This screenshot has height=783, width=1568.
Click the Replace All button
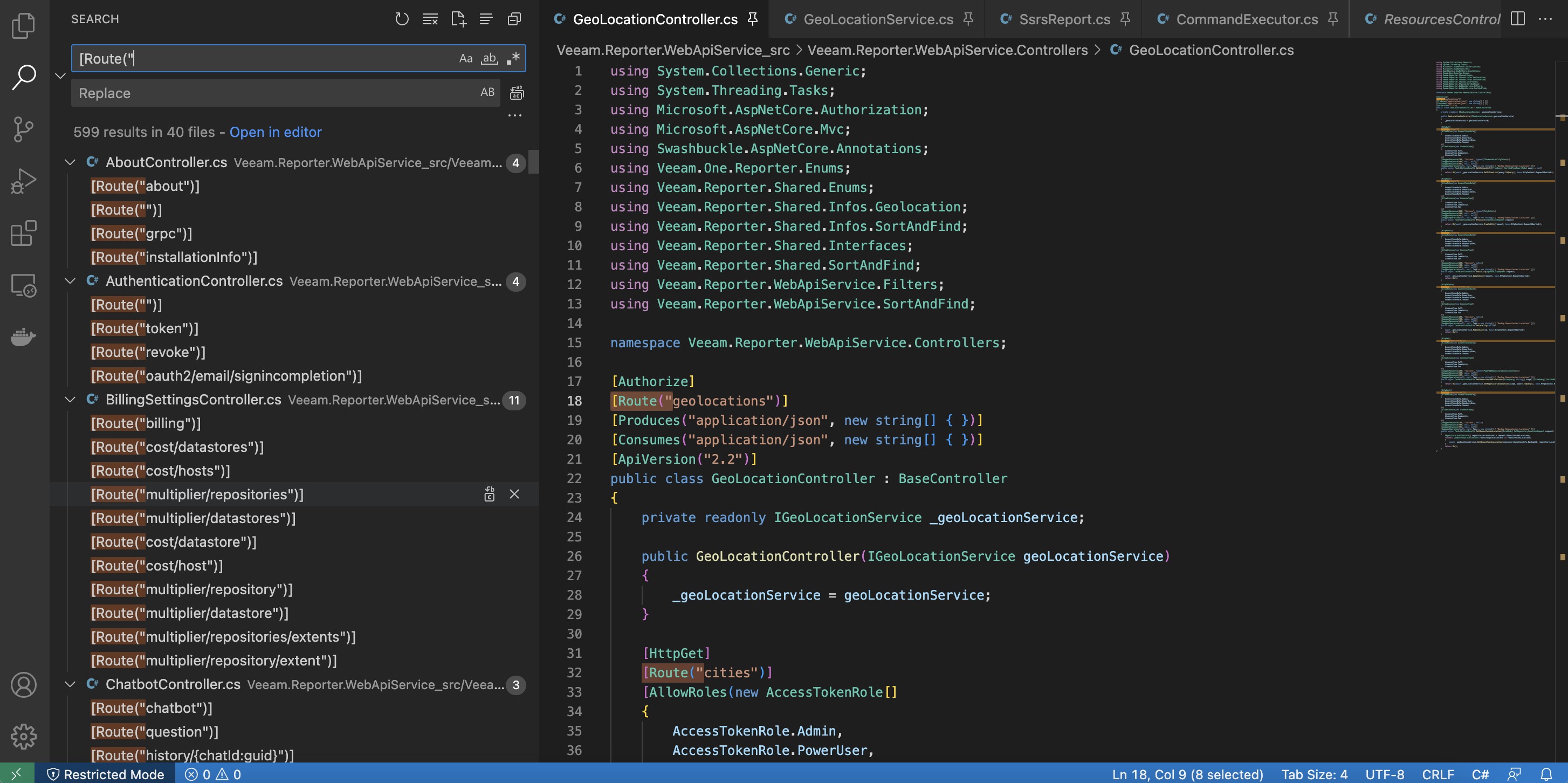(x=517, y=93)
